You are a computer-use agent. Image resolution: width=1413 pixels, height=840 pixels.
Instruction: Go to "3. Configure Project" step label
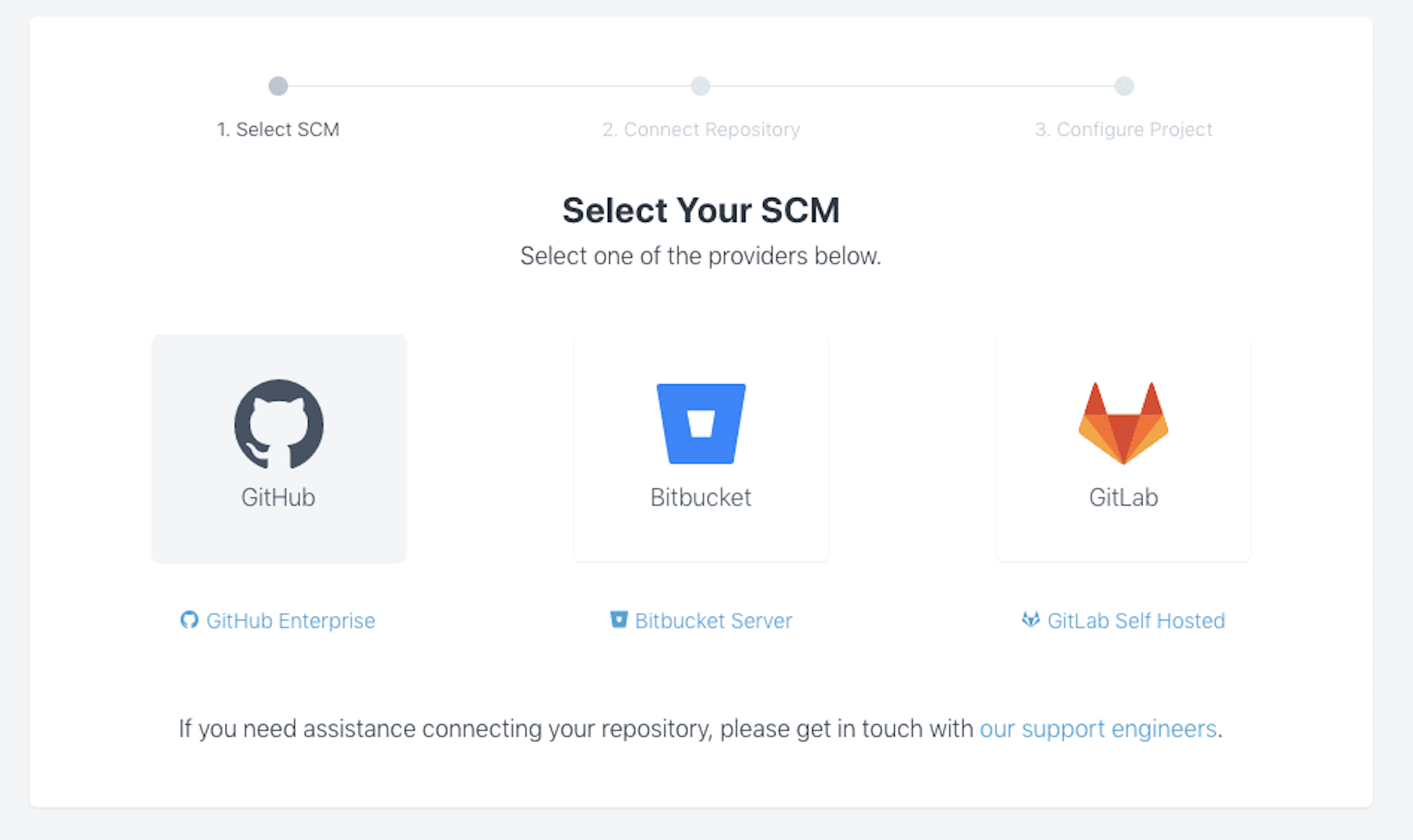[x=1123, y=130]
